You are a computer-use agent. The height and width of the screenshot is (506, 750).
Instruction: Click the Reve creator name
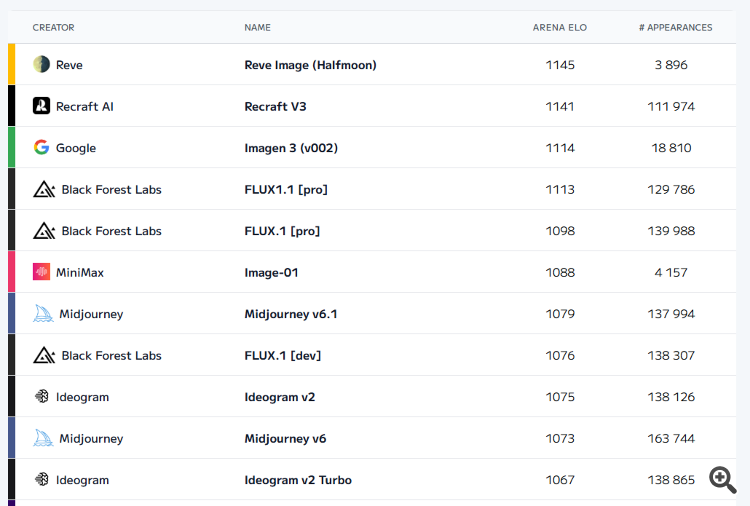point(69,65)
